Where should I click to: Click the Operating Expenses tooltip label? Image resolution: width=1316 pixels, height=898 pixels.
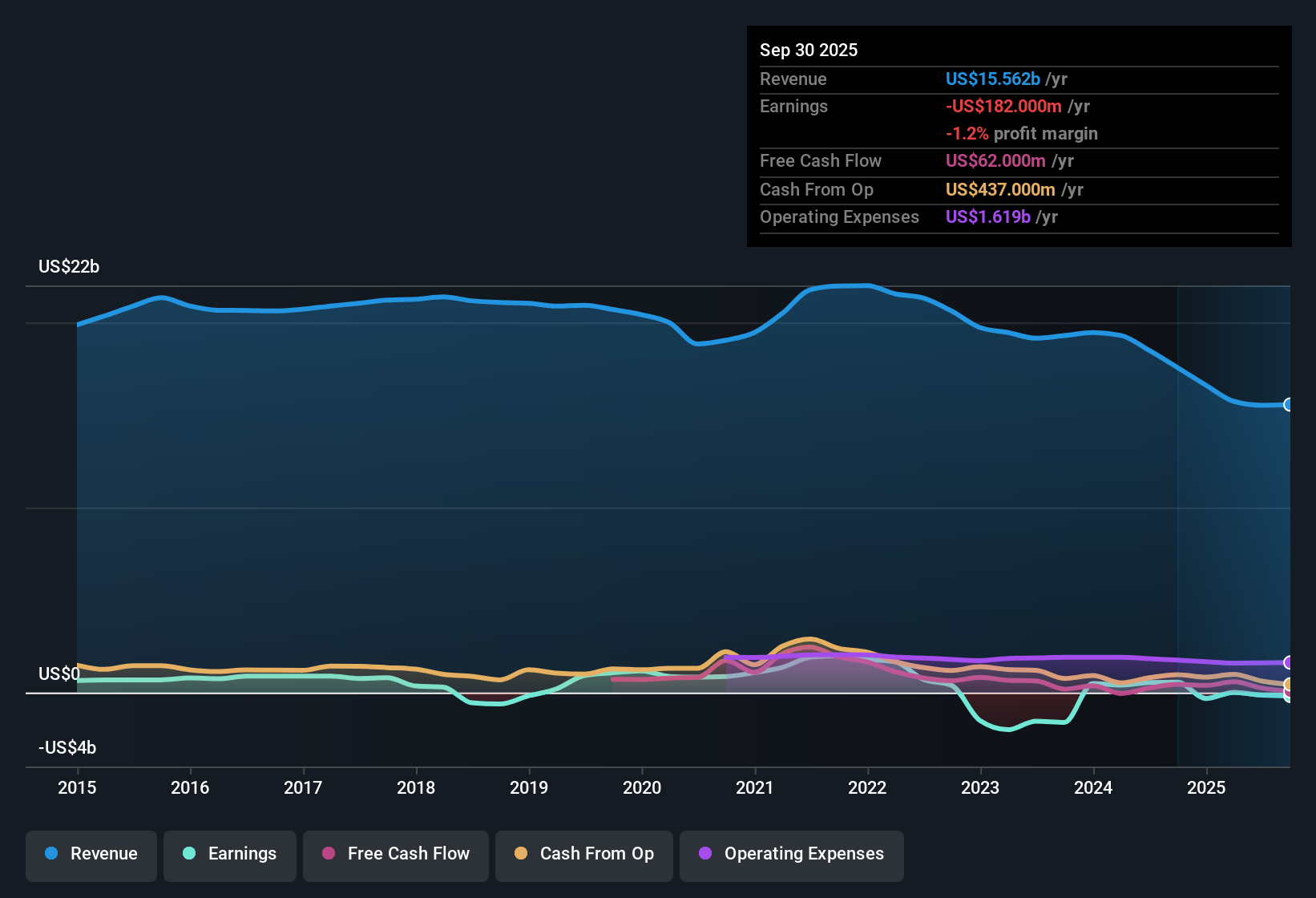click(x=840, y=217)
